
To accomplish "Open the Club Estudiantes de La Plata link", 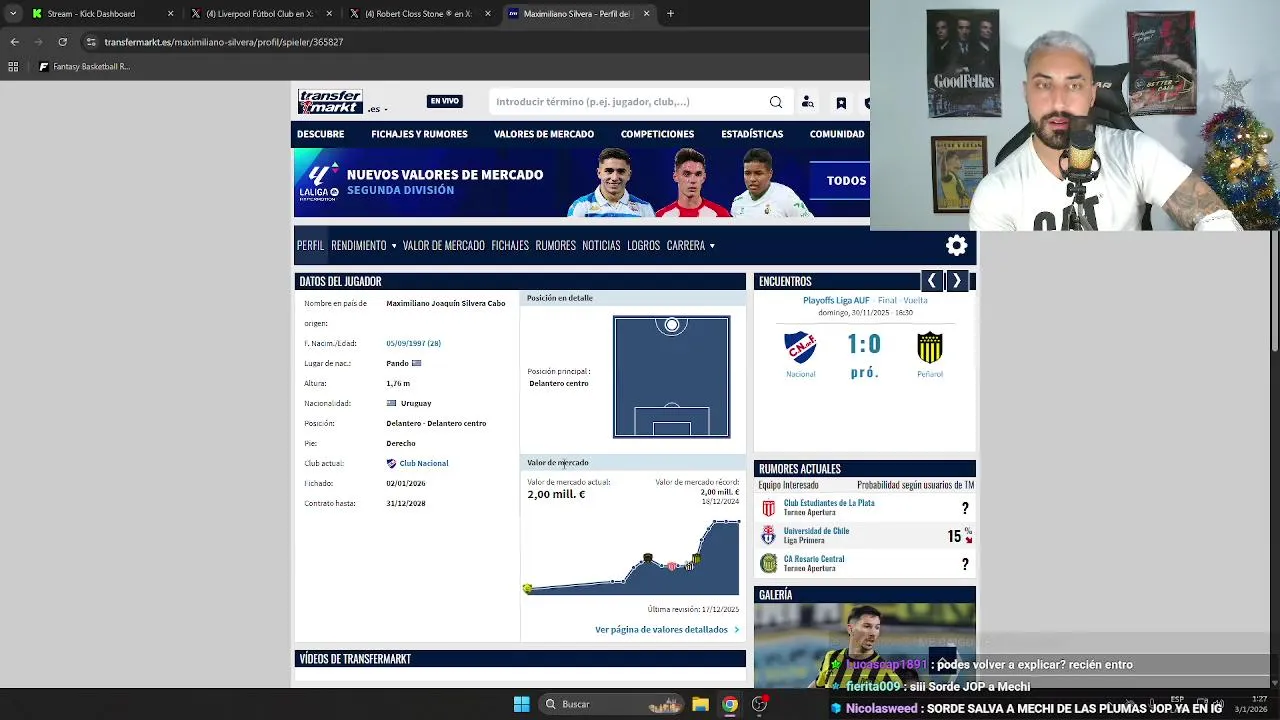I will point(829,503).
